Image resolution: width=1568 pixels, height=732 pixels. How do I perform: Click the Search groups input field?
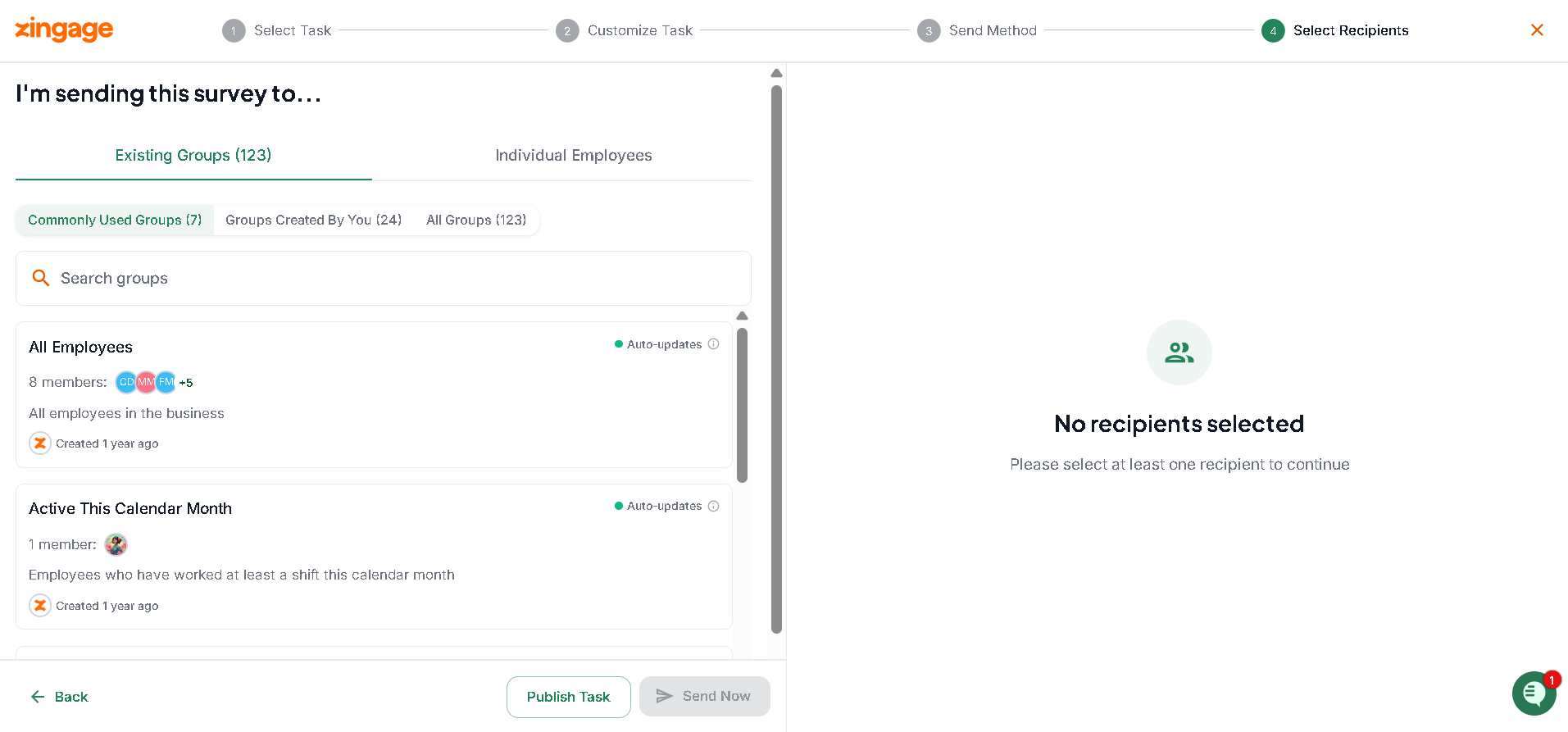pos(384,279)
